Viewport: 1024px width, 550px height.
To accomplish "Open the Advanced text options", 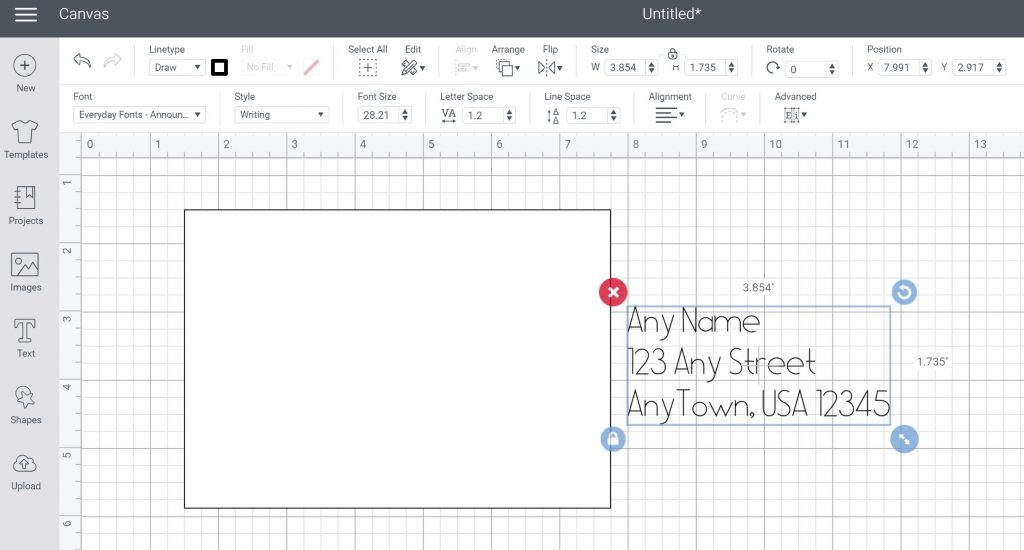I will 795,115.
